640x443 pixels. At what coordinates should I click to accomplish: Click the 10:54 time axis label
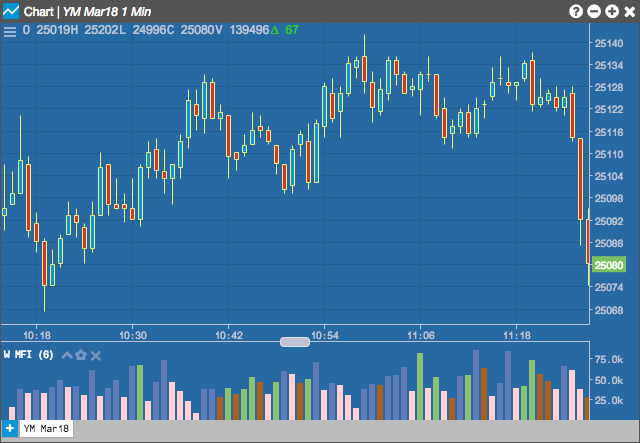click(325, 336)
